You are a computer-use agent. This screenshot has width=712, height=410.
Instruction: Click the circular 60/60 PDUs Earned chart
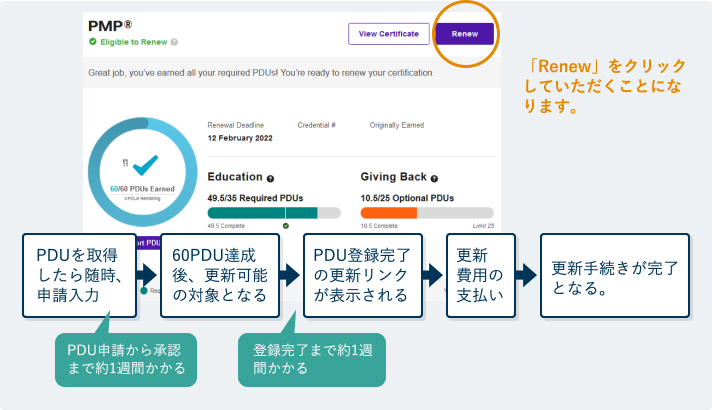(x=143, y=172)
